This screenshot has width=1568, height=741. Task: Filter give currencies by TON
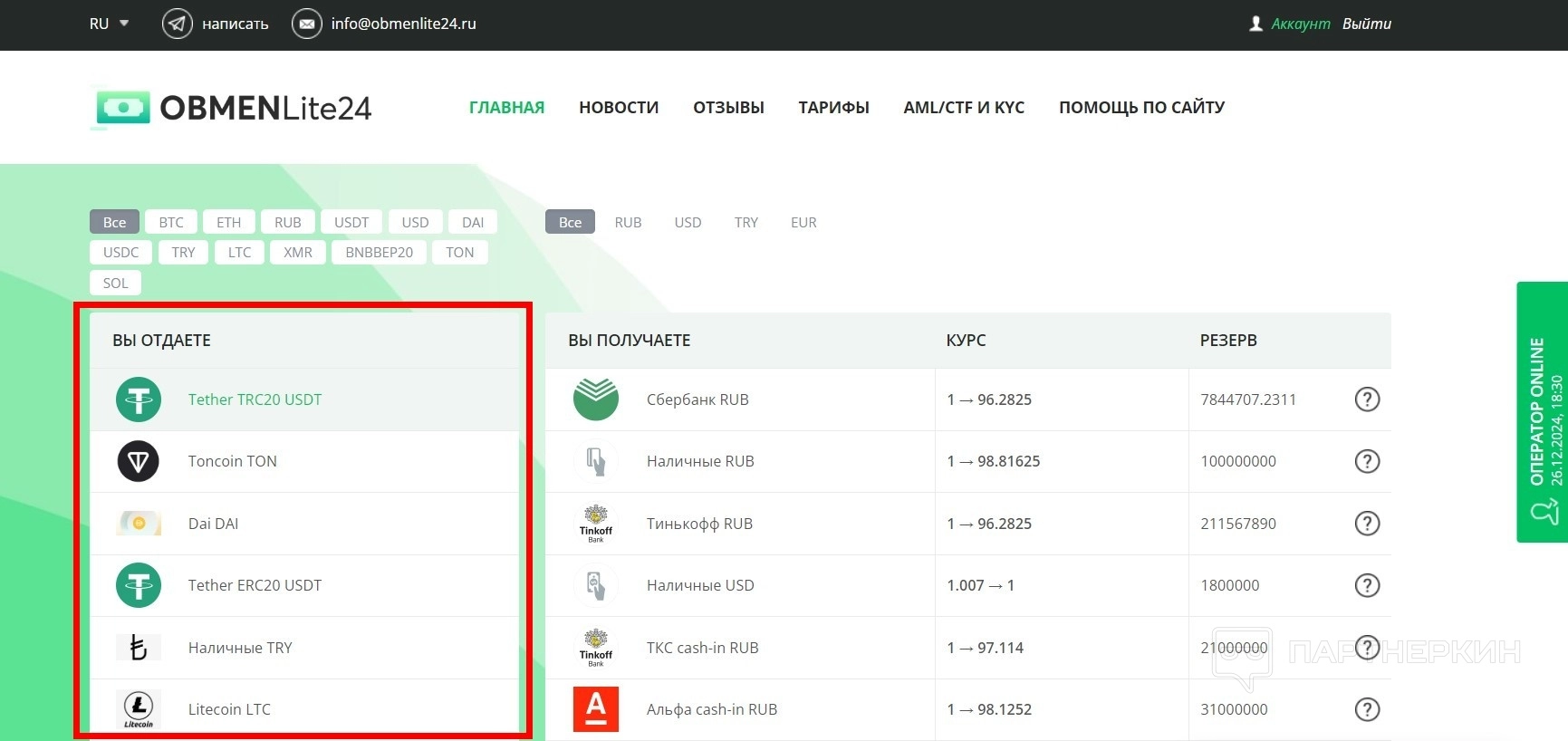[460, 252]
